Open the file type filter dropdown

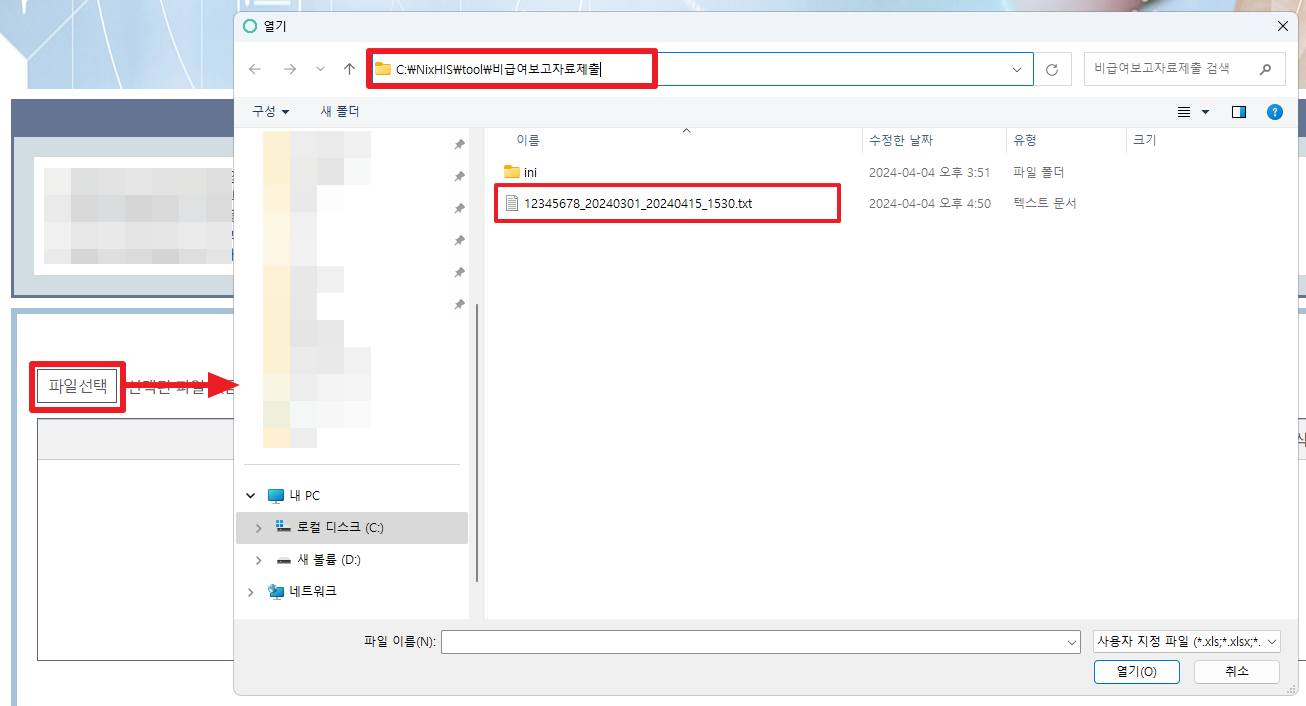1187,642
